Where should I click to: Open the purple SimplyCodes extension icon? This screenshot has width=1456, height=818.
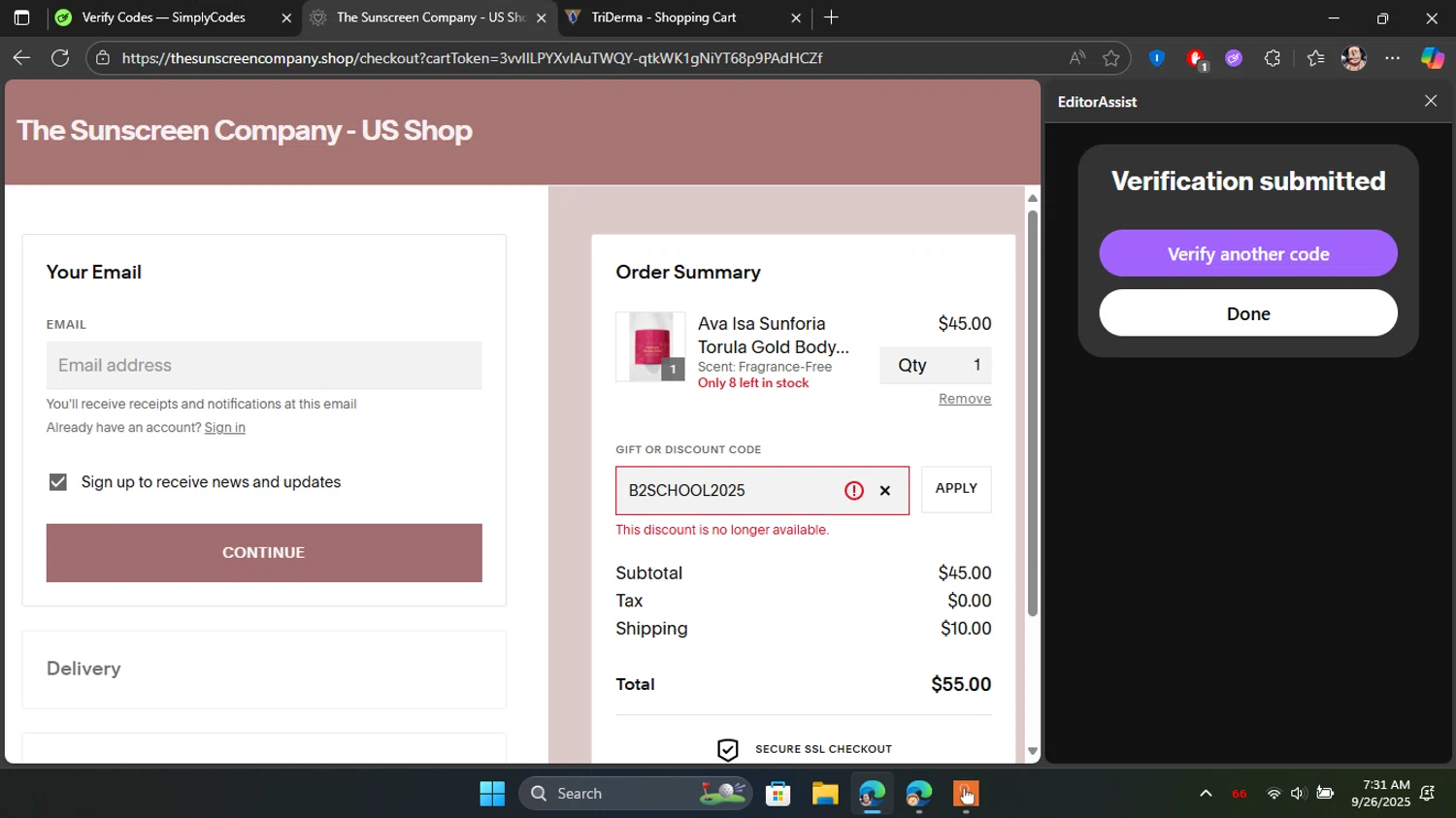pos(1234,58)
